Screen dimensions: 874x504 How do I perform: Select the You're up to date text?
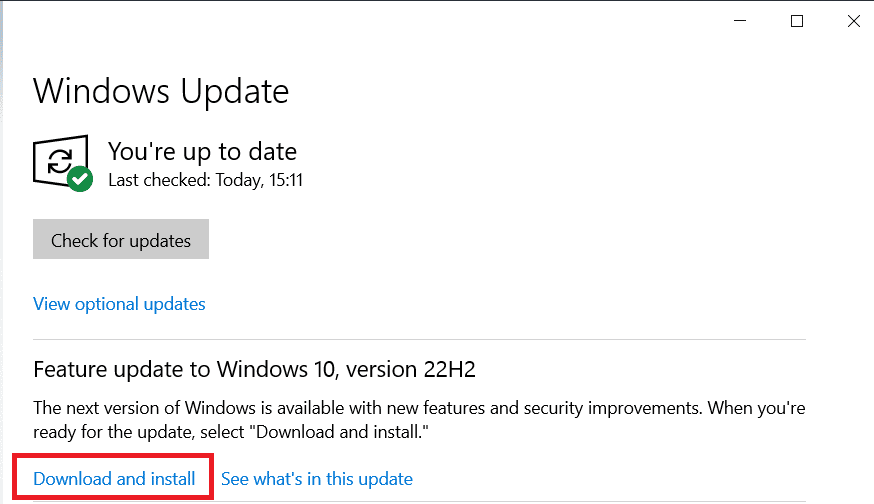coord(202,152)
